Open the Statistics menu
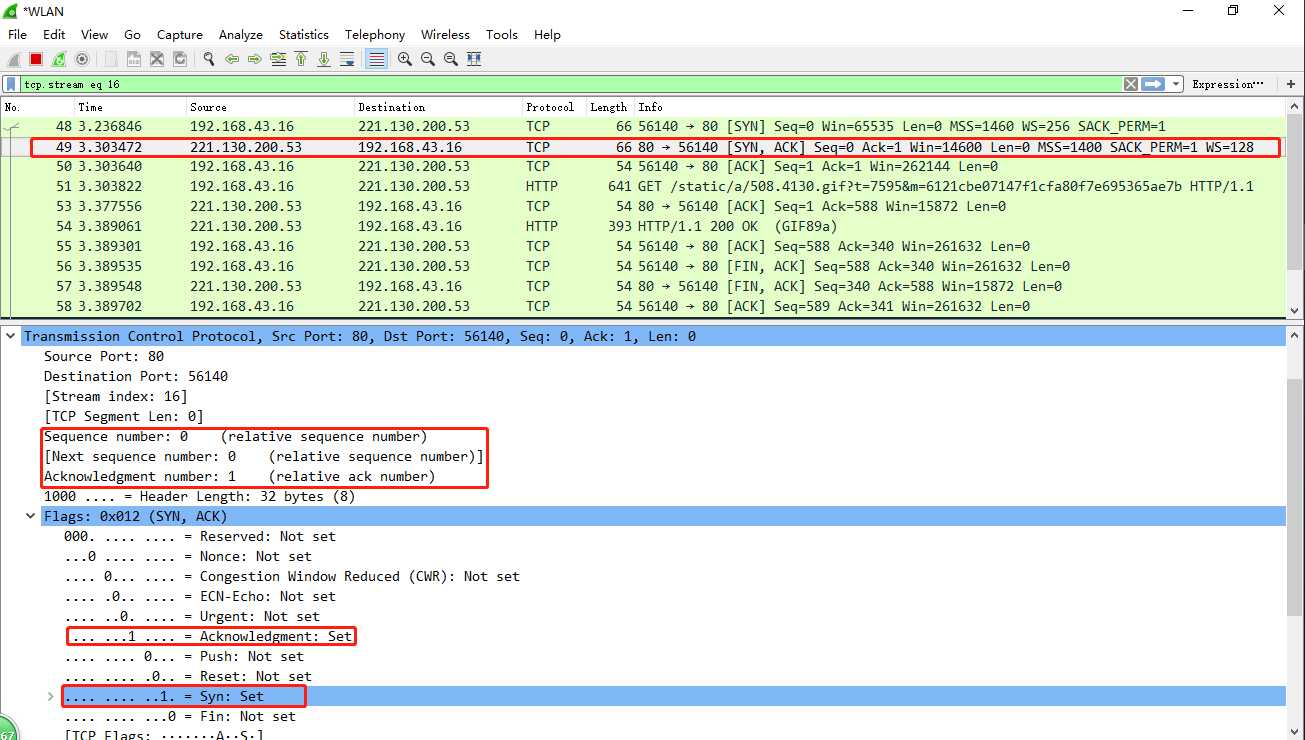 click(x=303, y=35)
